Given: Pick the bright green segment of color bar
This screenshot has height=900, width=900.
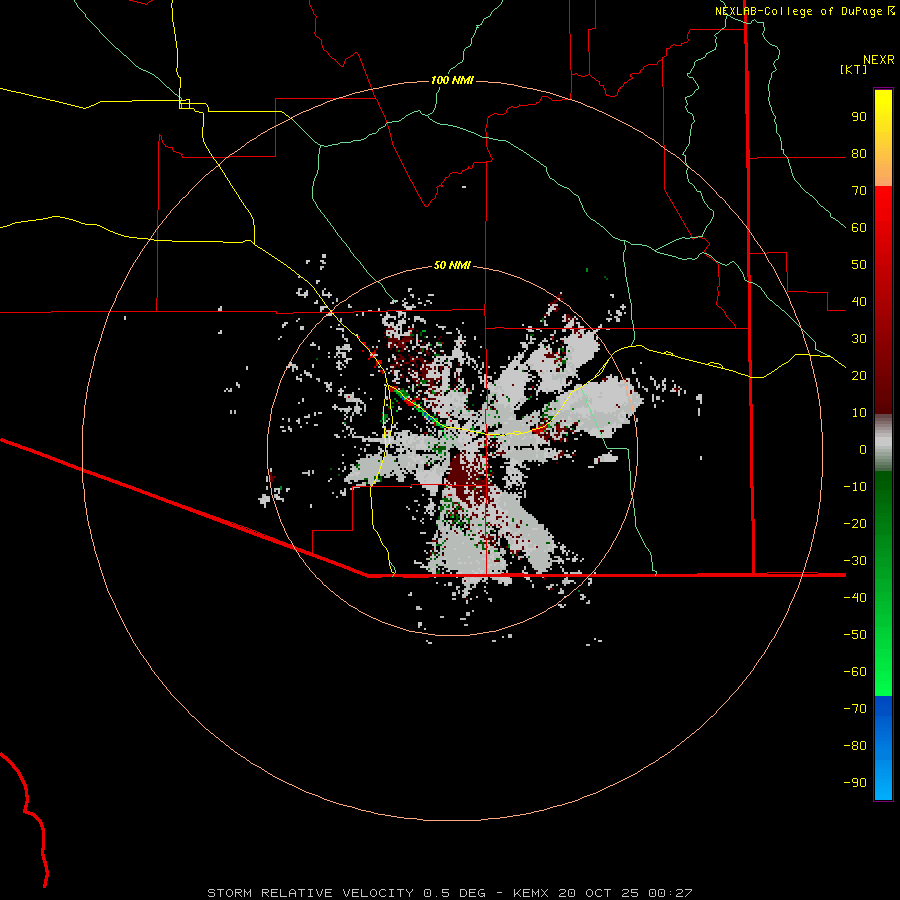Looking at the screenshot, I should [x=883, y=583].
